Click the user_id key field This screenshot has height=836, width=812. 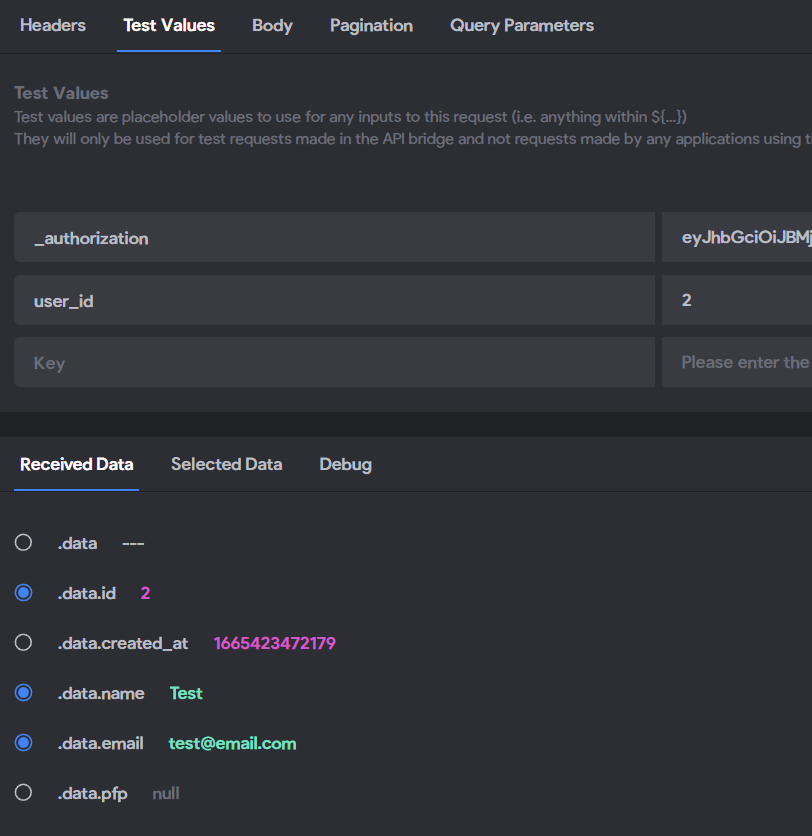tap(334, 300)
